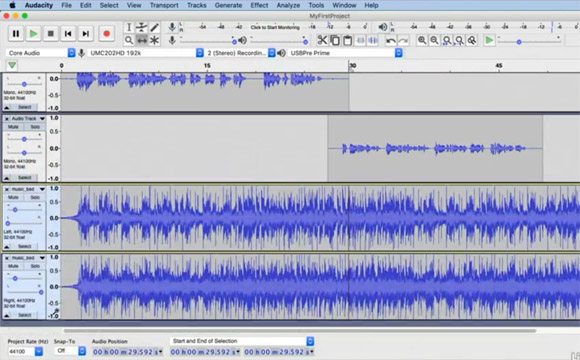Viewport: 580px width, 360px height.
Task: Click the Undo arrow icon
Action: tap(391, 40)
